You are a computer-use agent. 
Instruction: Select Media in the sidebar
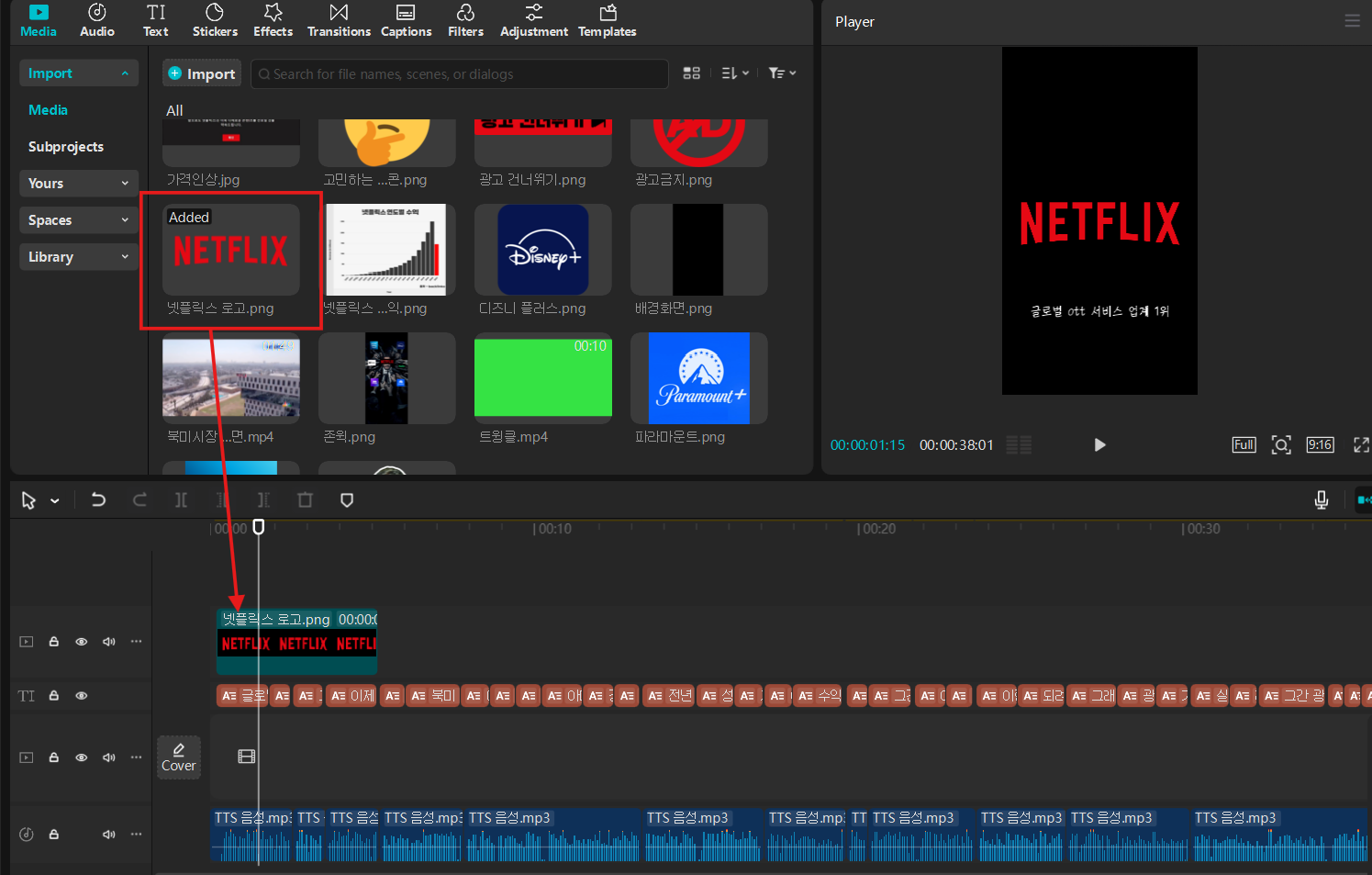48,110
